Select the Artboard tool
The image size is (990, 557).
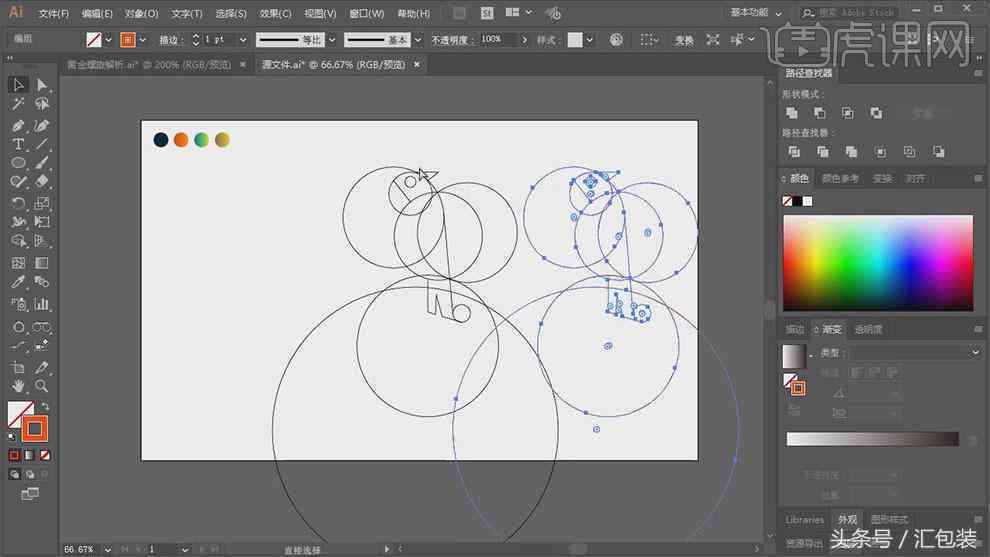(18, 368)
